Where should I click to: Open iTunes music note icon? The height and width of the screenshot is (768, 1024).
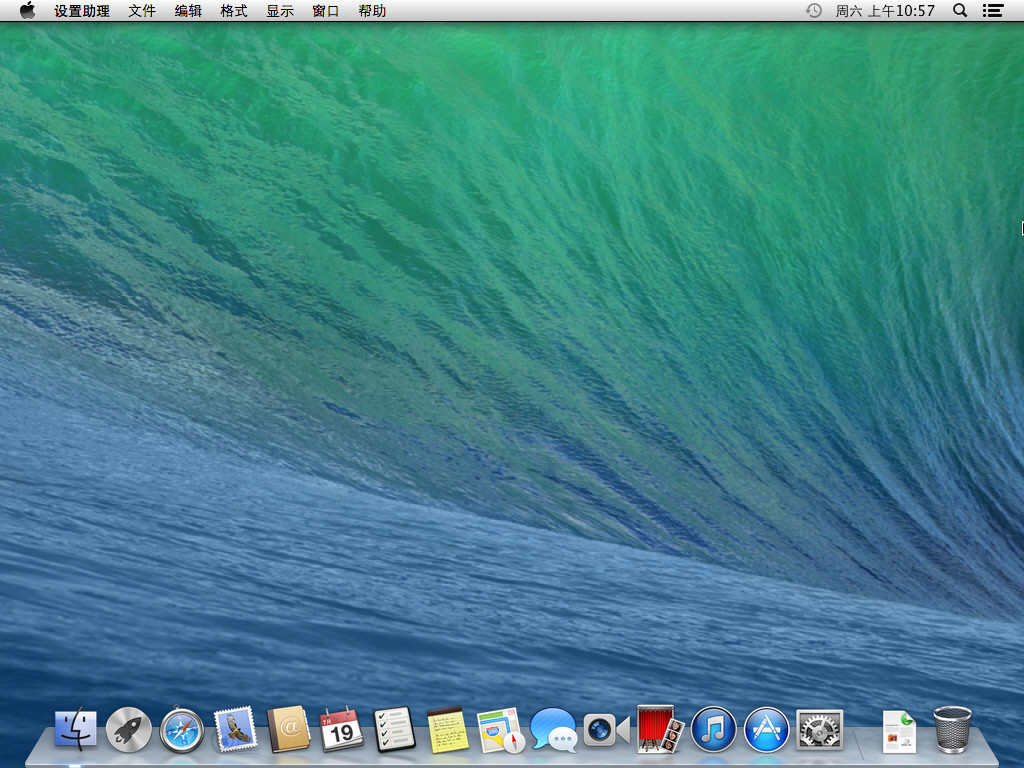pyautogui.click(x=714, y=729)
